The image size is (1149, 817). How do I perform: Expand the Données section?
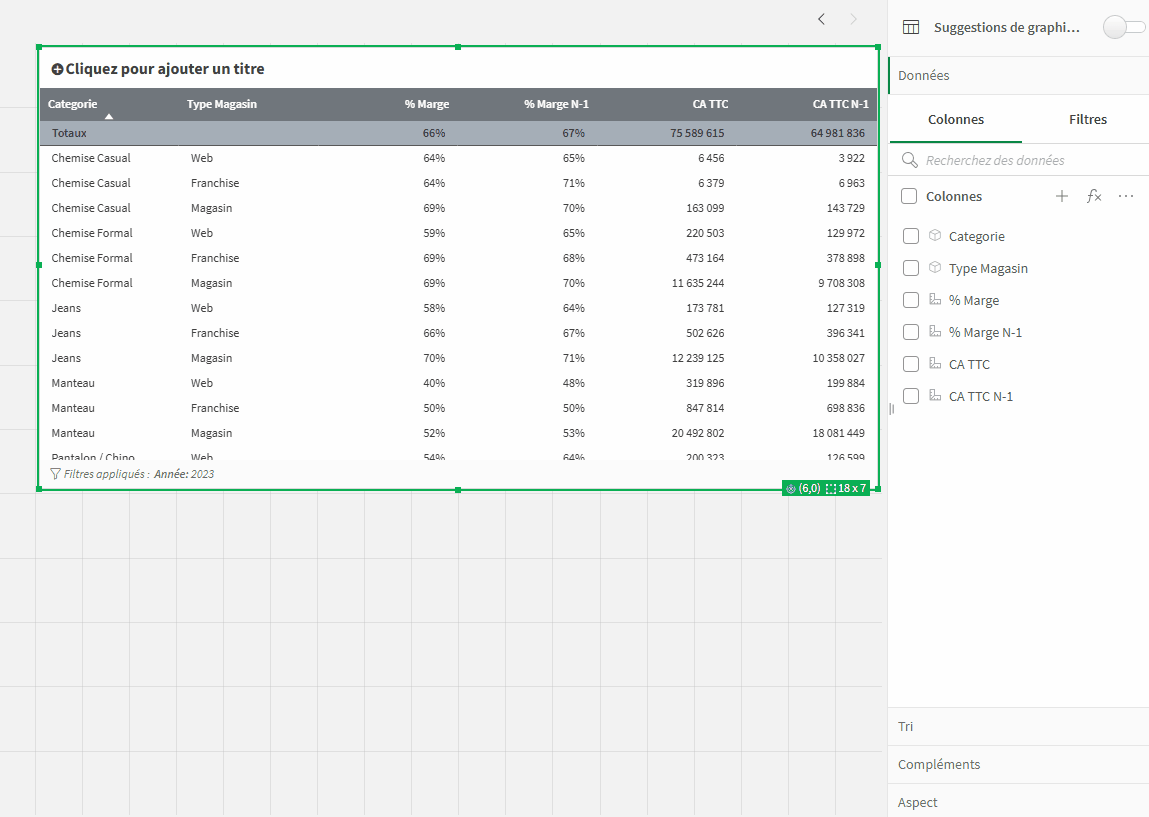click(x=1019, y=75)
